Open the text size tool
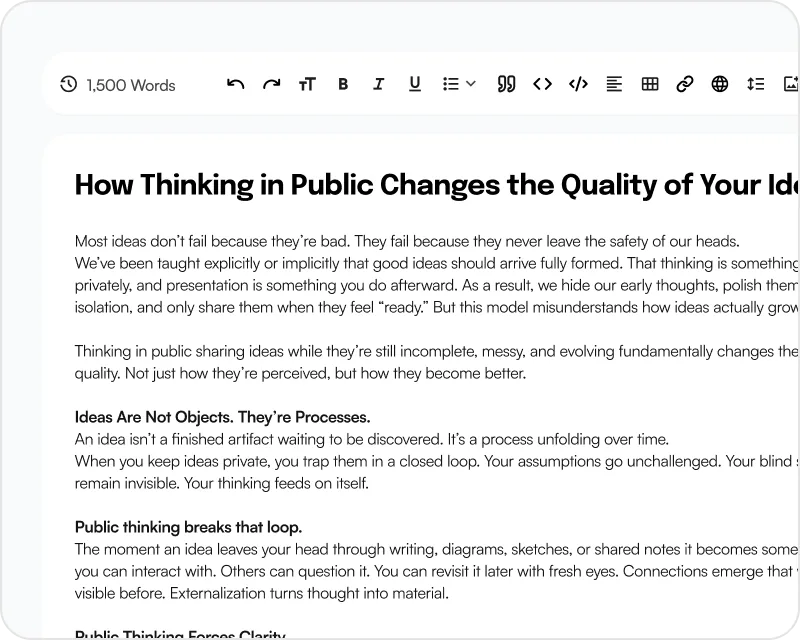Viewport: 800px width, 640px height. (307, 84)
